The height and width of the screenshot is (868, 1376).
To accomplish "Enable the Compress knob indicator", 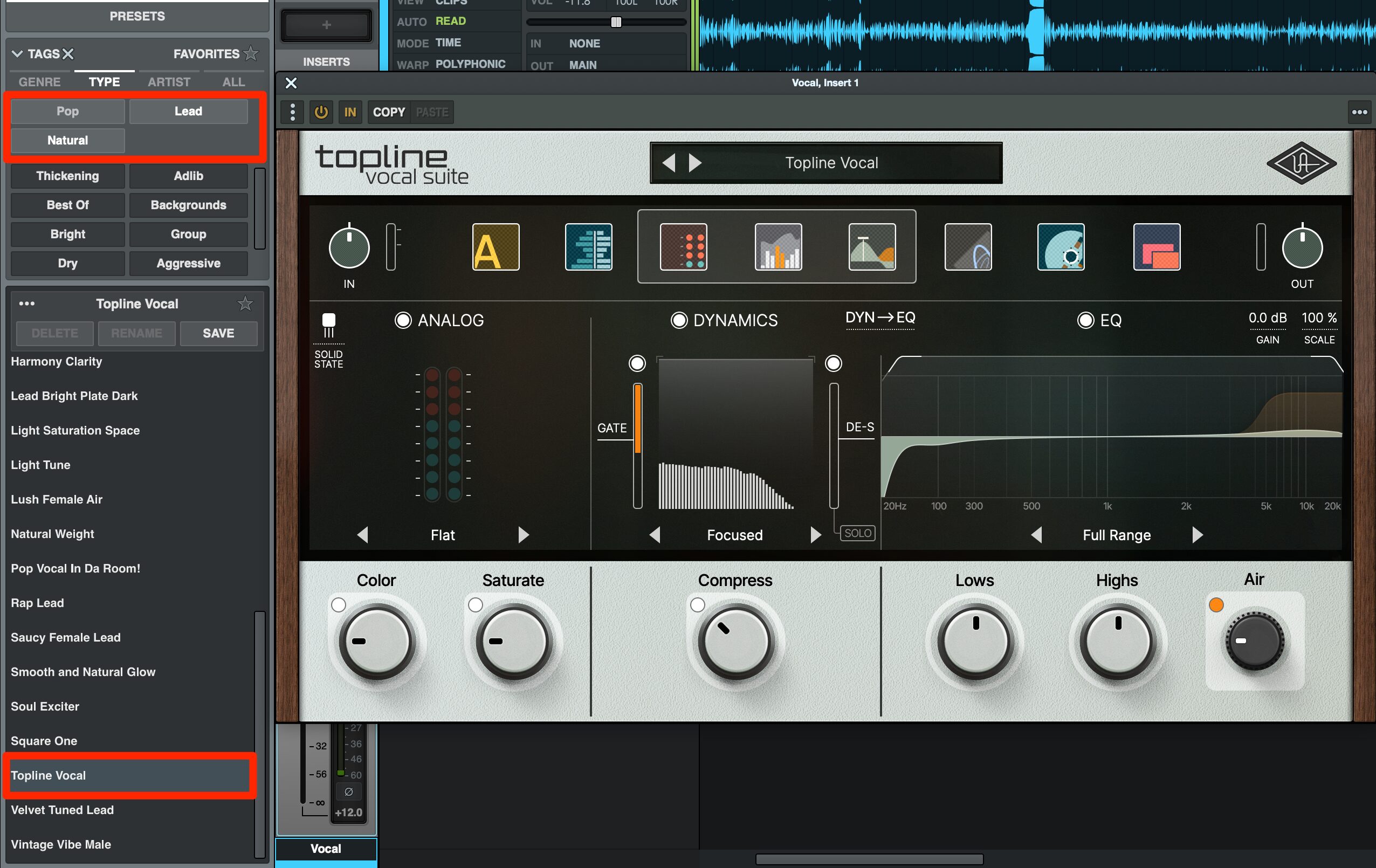I will pyautogui.click(x=697, y=604).
